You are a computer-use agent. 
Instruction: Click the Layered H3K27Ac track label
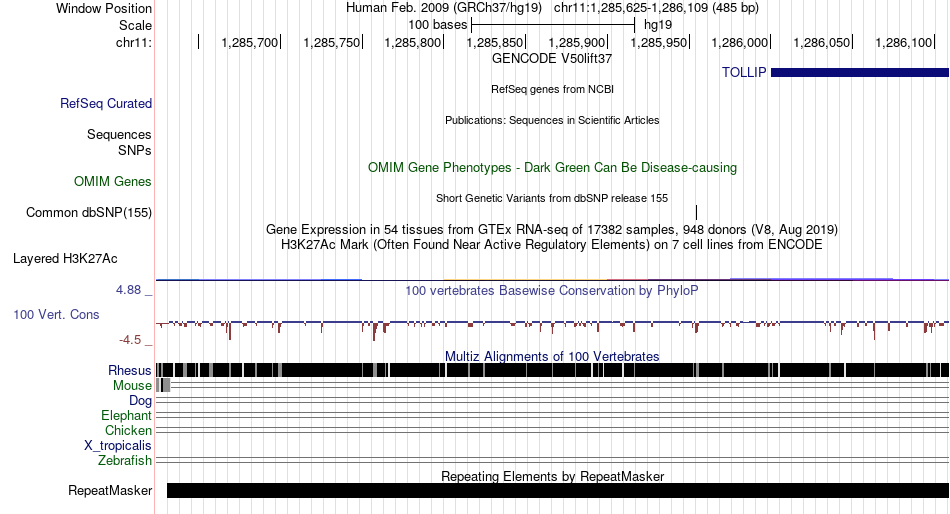click(x=65, y=259)
